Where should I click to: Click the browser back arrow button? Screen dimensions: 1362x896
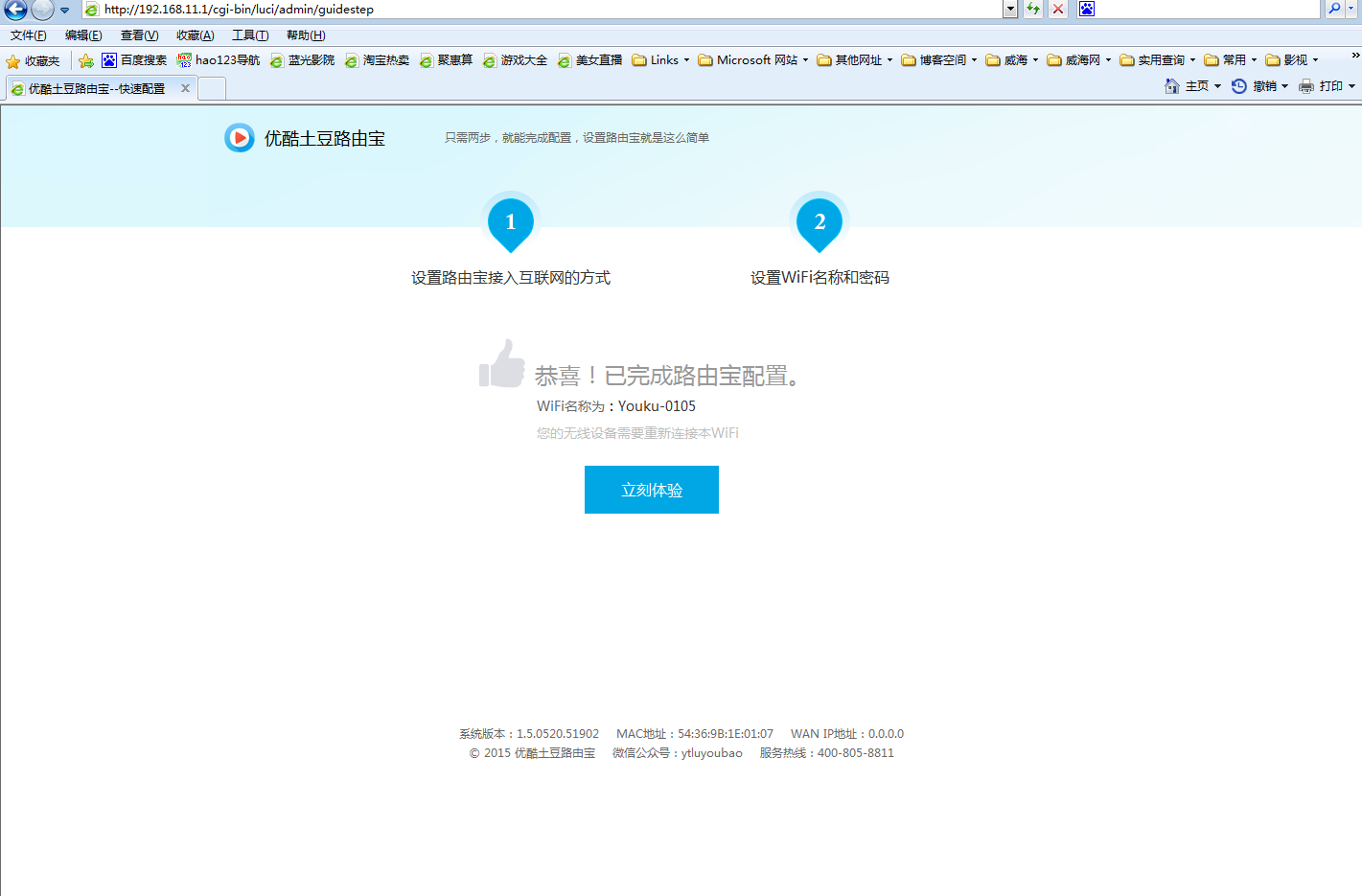click(15, 10)
